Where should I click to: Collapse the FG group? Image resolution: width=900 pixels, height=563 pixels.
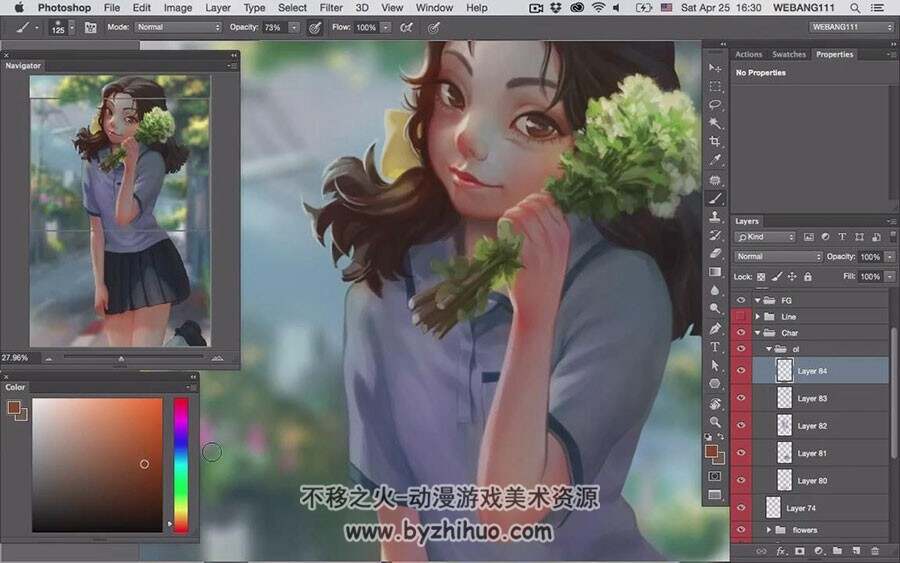tap(758, 300)
